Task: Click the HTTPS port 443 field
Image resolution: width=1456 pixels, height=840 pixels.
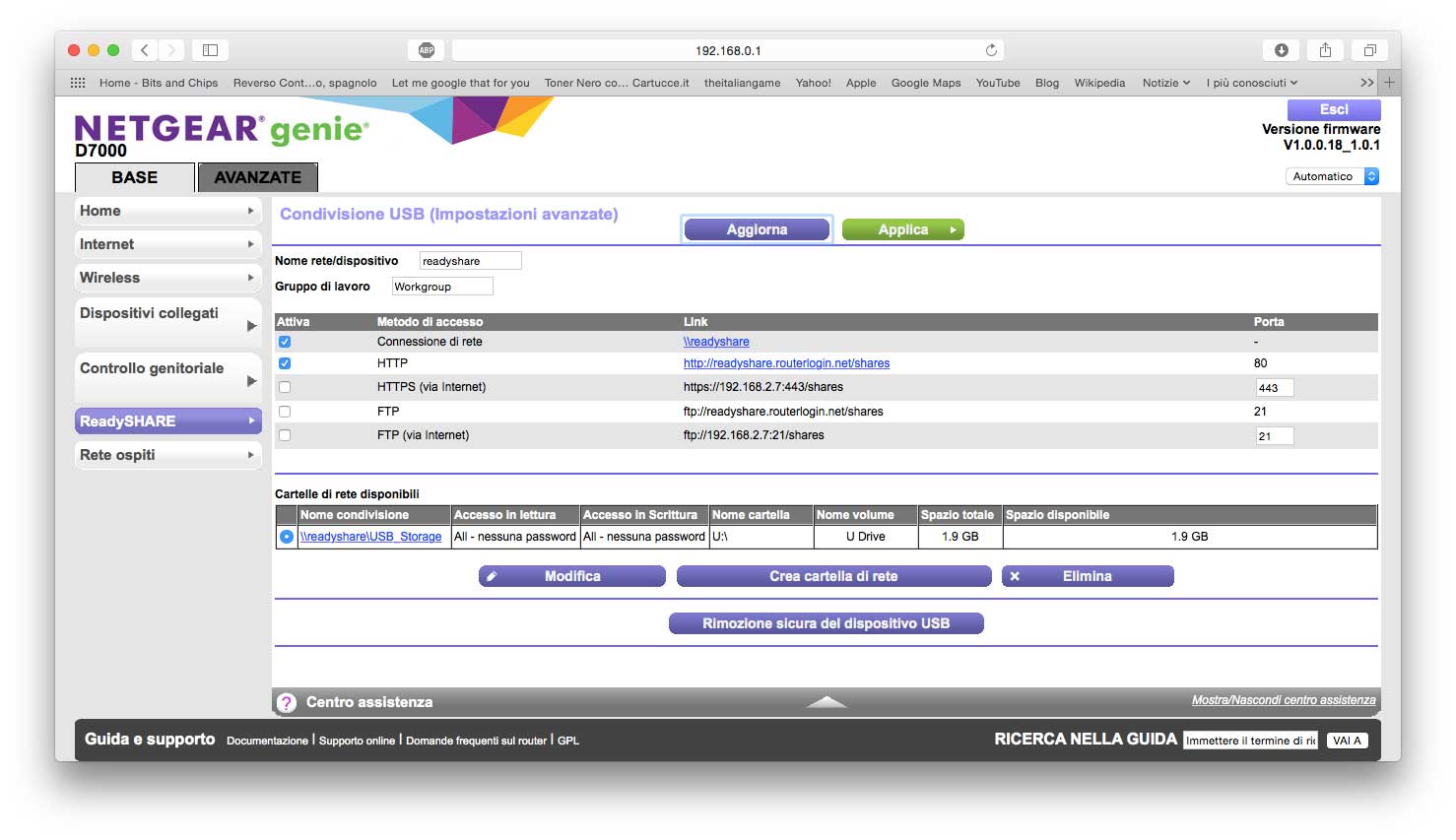Action: (1275, 388)
